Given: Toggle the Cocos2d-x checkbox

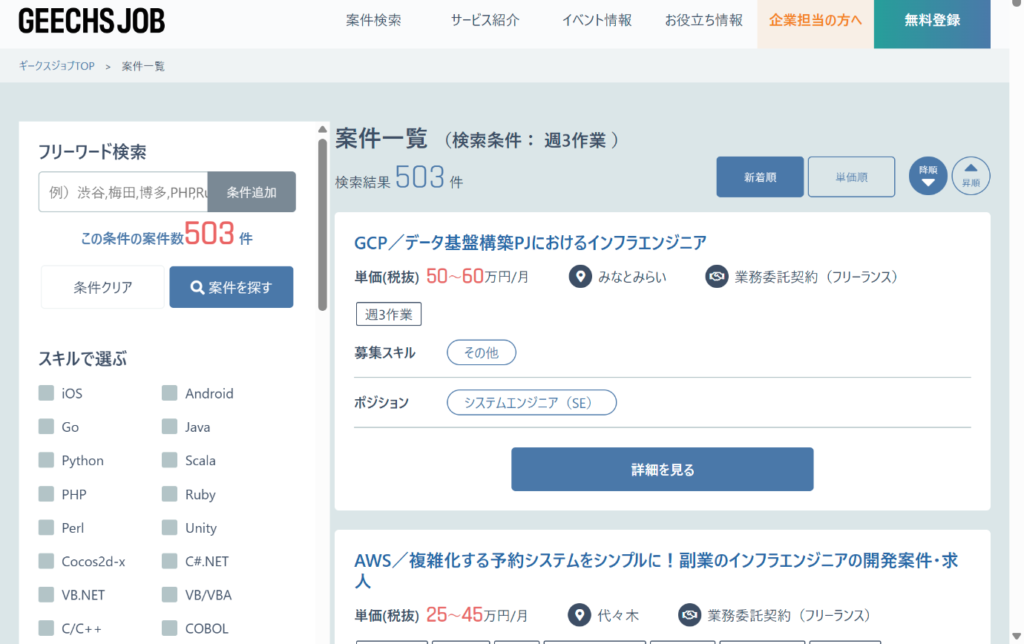Looking at the screenshot, I should click(x=46, y=561).
